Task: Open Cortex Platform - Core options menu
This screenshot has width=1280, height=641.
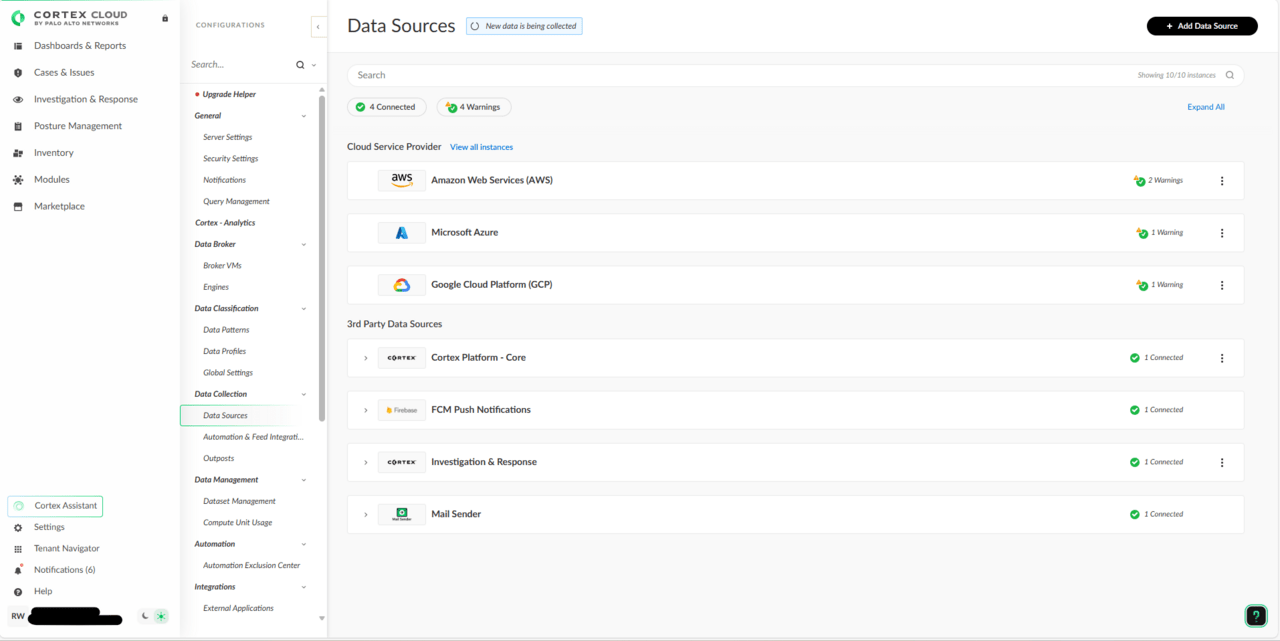Action: coord(1222,358)
